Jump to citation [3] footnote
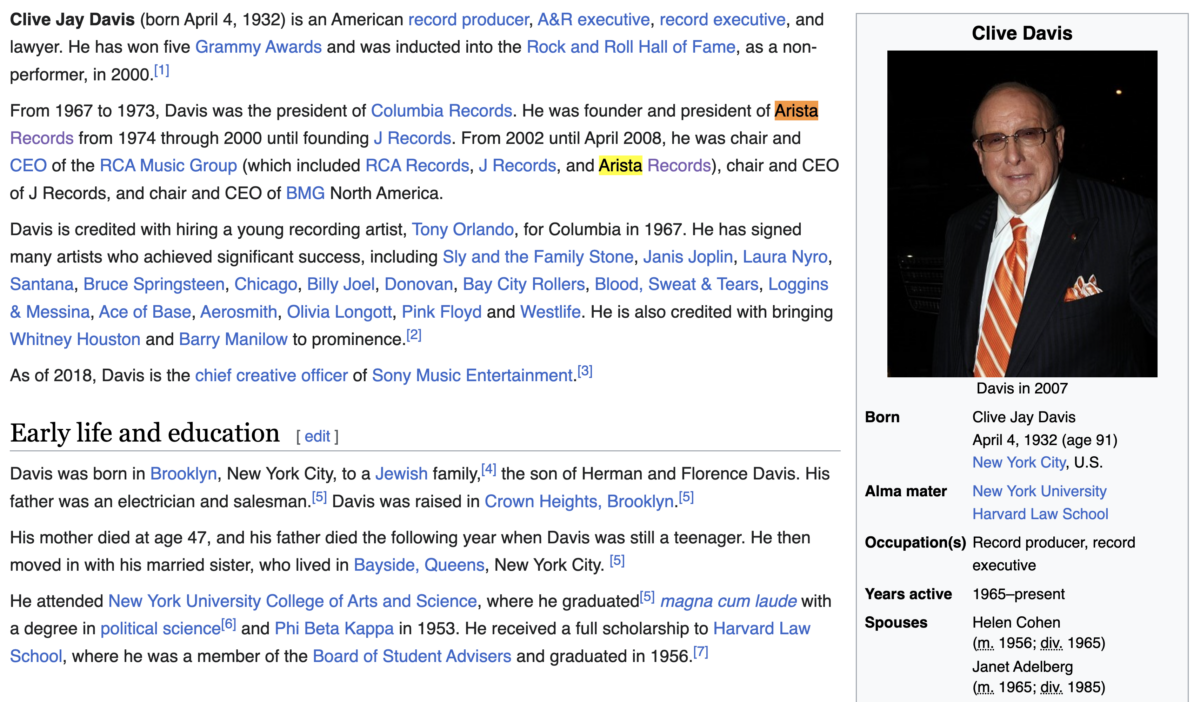The width and height of the screenshot is (1200, 702). pos(585,371)
